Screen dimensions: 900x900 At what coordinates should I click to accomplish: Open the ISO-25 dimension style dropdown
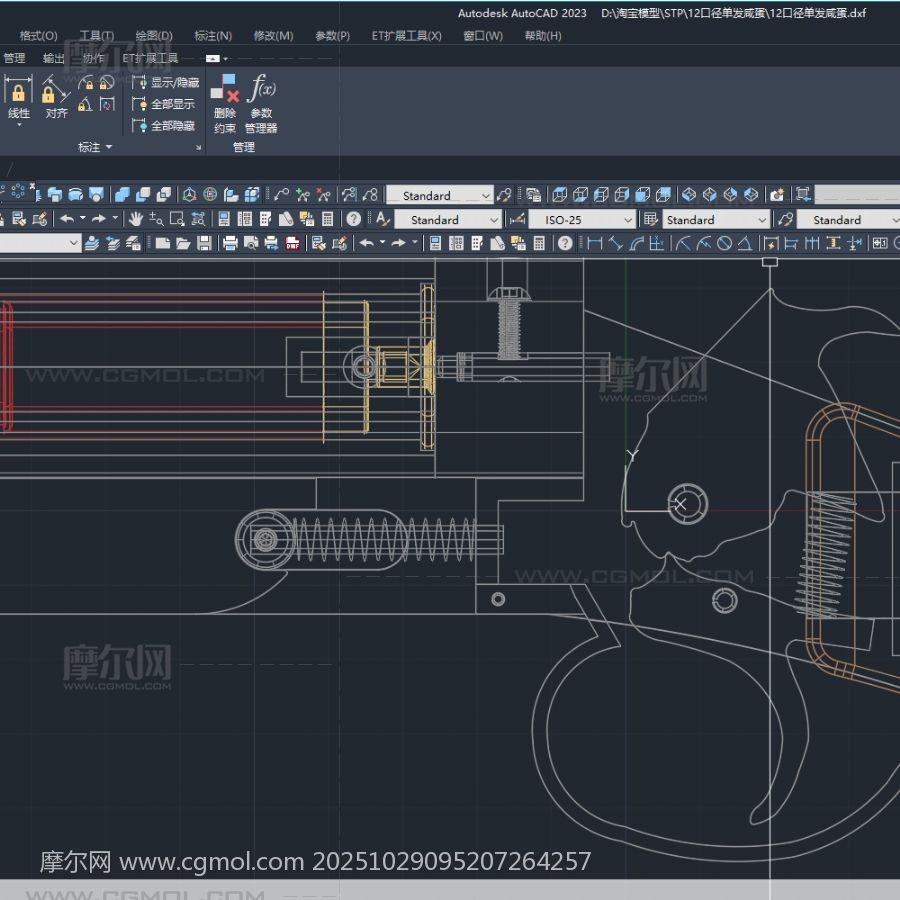click(582, 219)
